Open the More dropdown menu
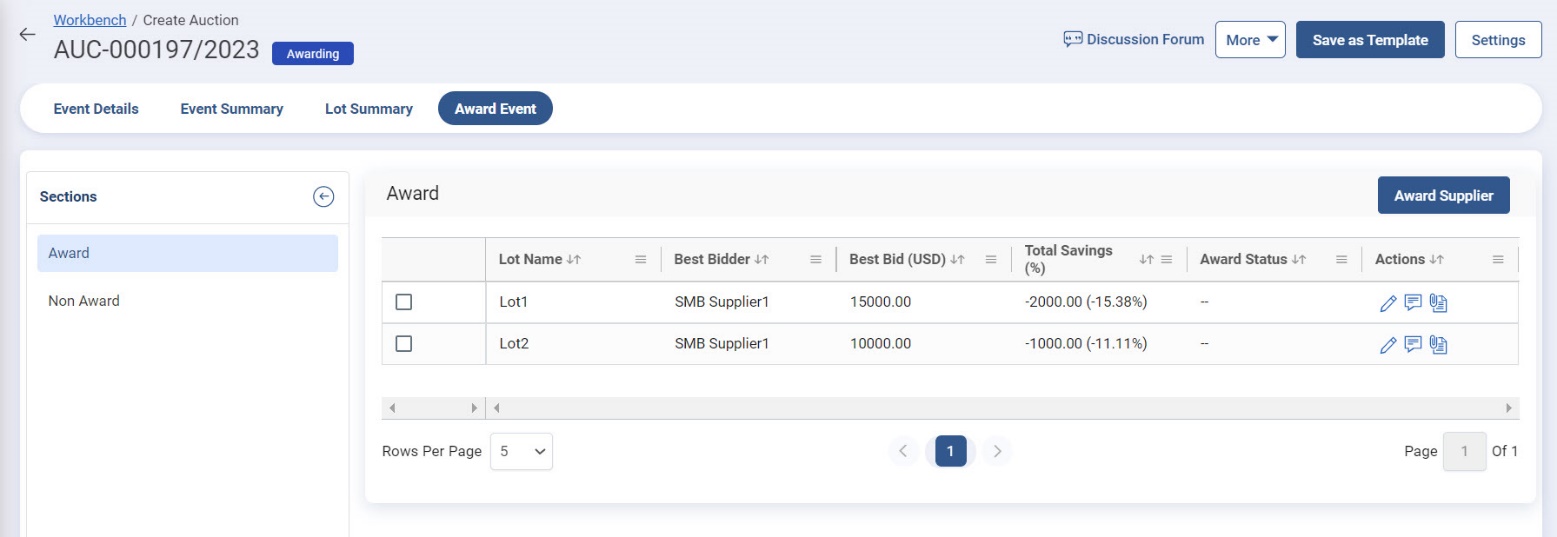This screenshot has height=537, width=1557. coord(1249,40)
